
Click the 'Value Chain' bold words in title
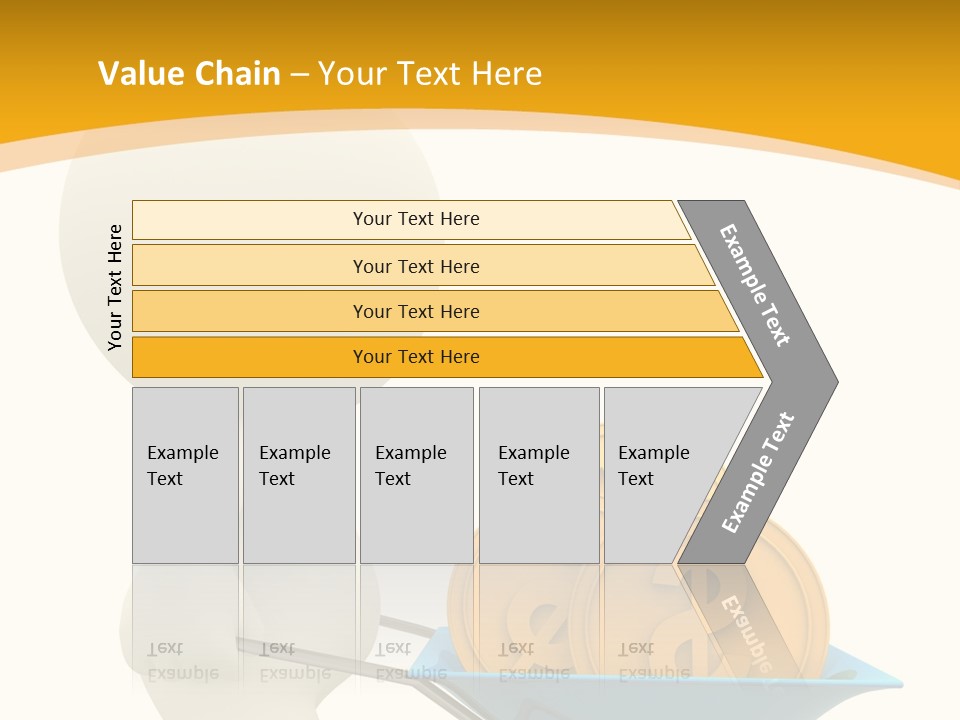click(x=189, y=73)
